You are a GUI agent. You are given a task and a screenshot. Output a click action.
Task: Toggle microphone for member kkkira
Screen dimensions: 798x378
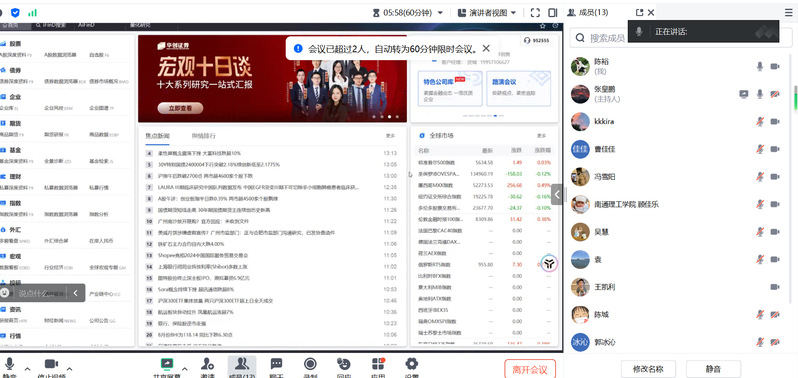(759, 122)
